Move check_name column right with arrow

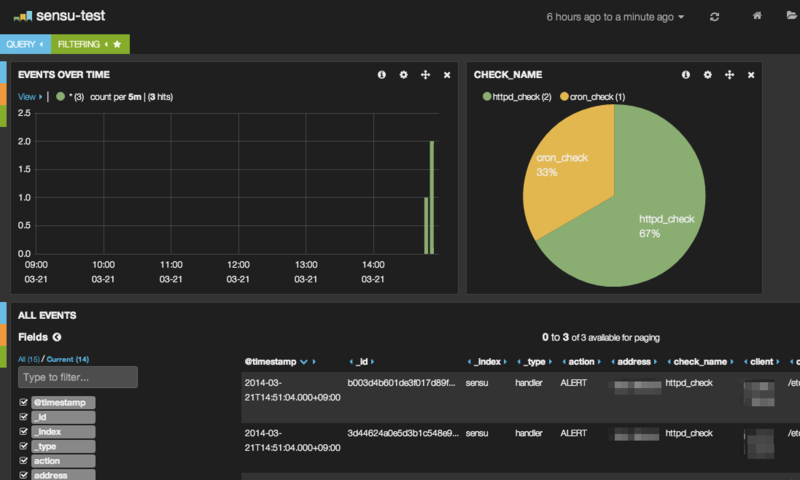click(732, 362)
